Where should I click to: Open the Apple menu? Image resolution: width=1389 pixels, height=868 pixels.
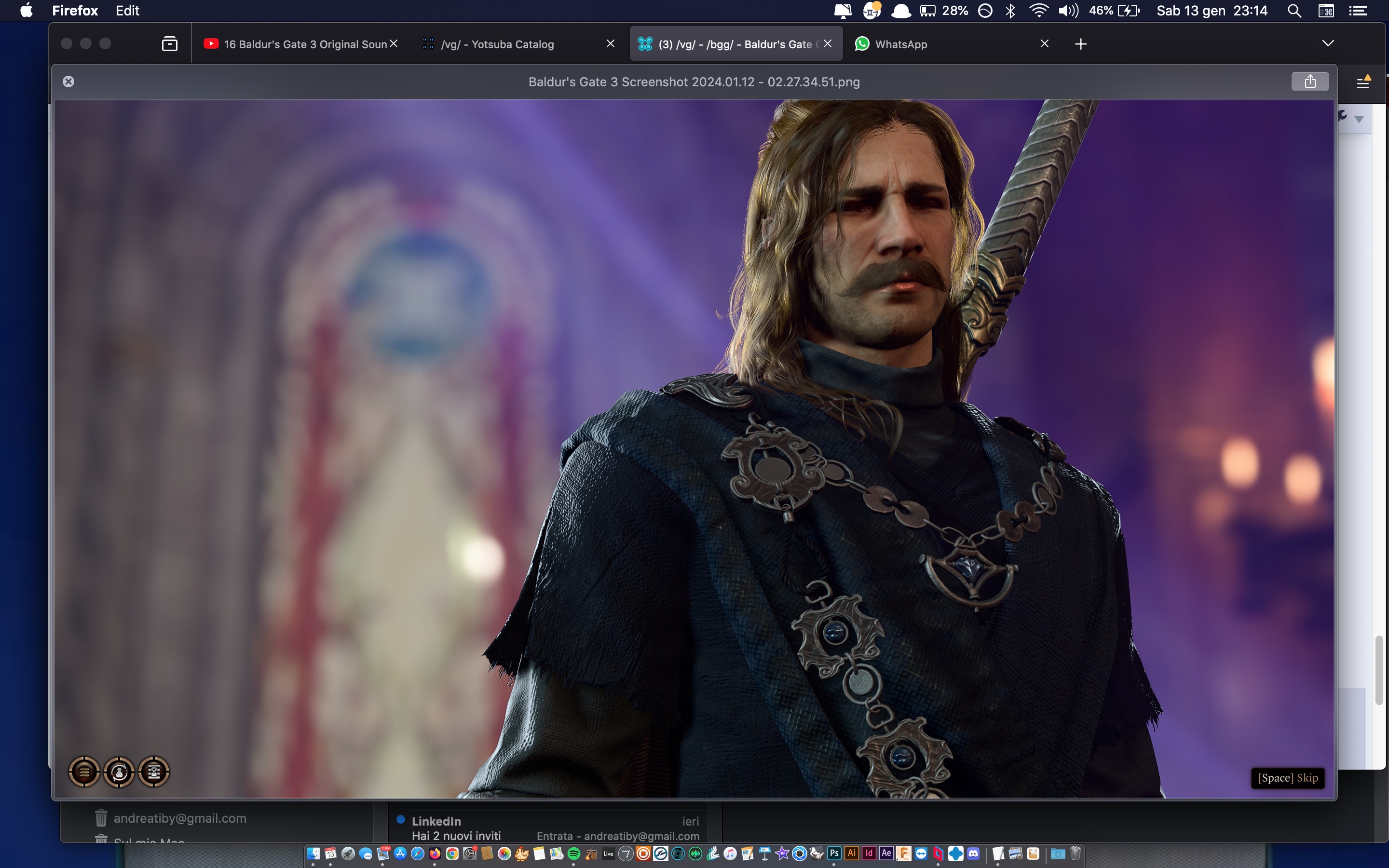(x=27, y=10)
